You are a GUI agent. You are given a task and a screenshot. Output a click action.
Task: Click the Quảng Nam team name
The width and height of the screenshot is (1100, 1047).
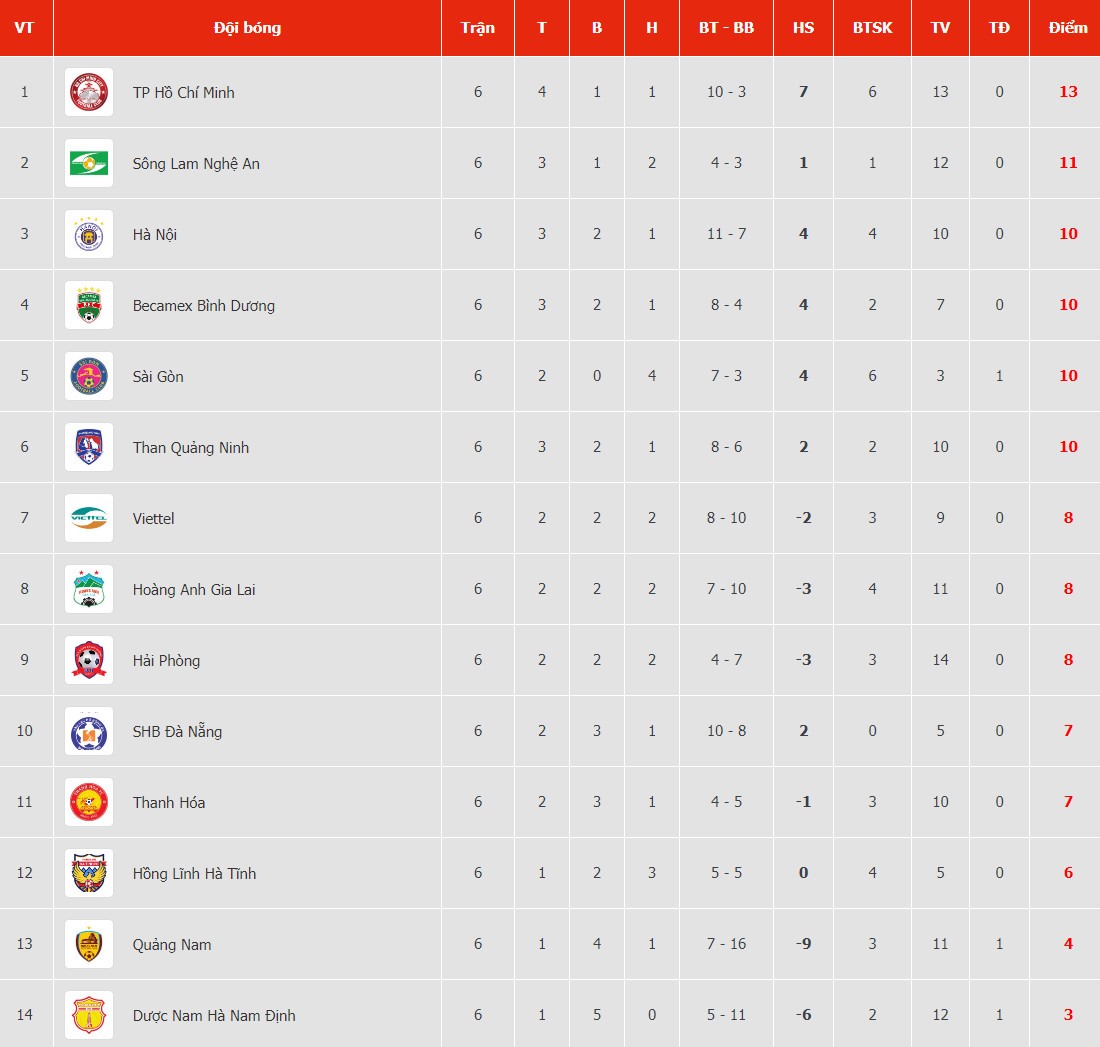pos(172,945)
